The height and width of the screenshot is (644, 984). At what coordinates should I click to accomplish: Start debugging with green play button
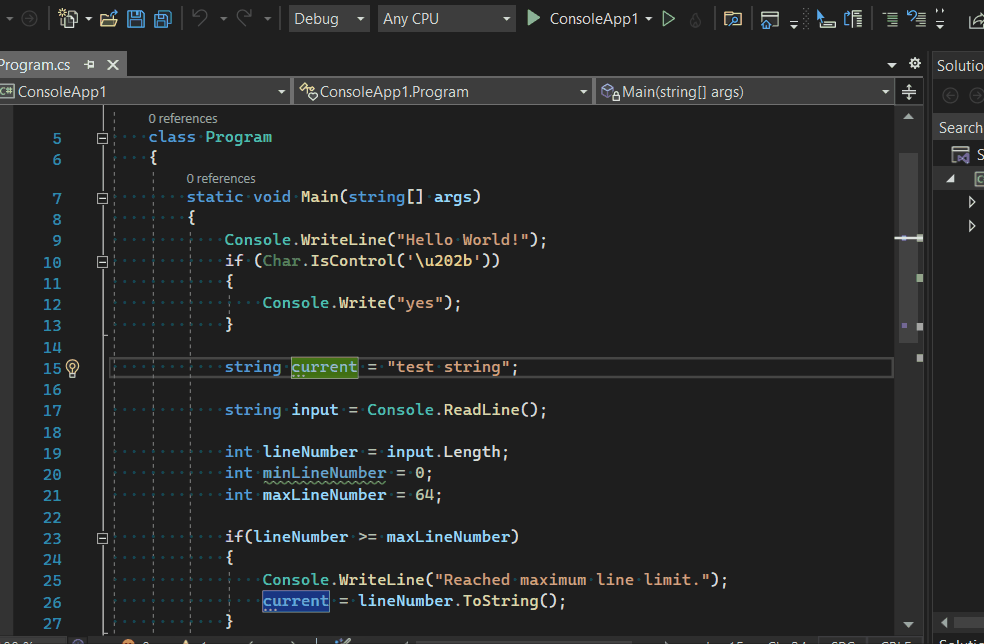(534, 18)
